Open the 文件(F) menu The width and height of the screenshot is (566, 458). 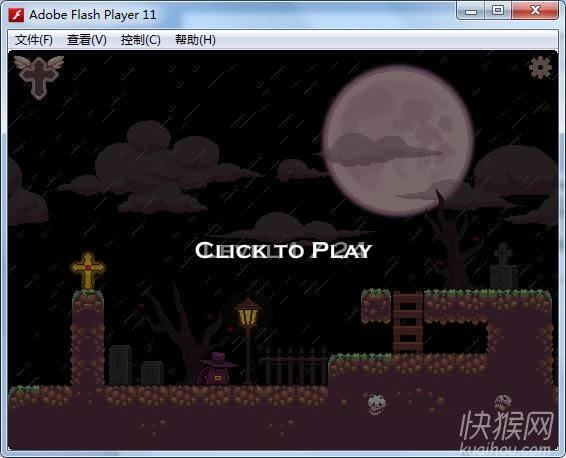pos(34,39)
